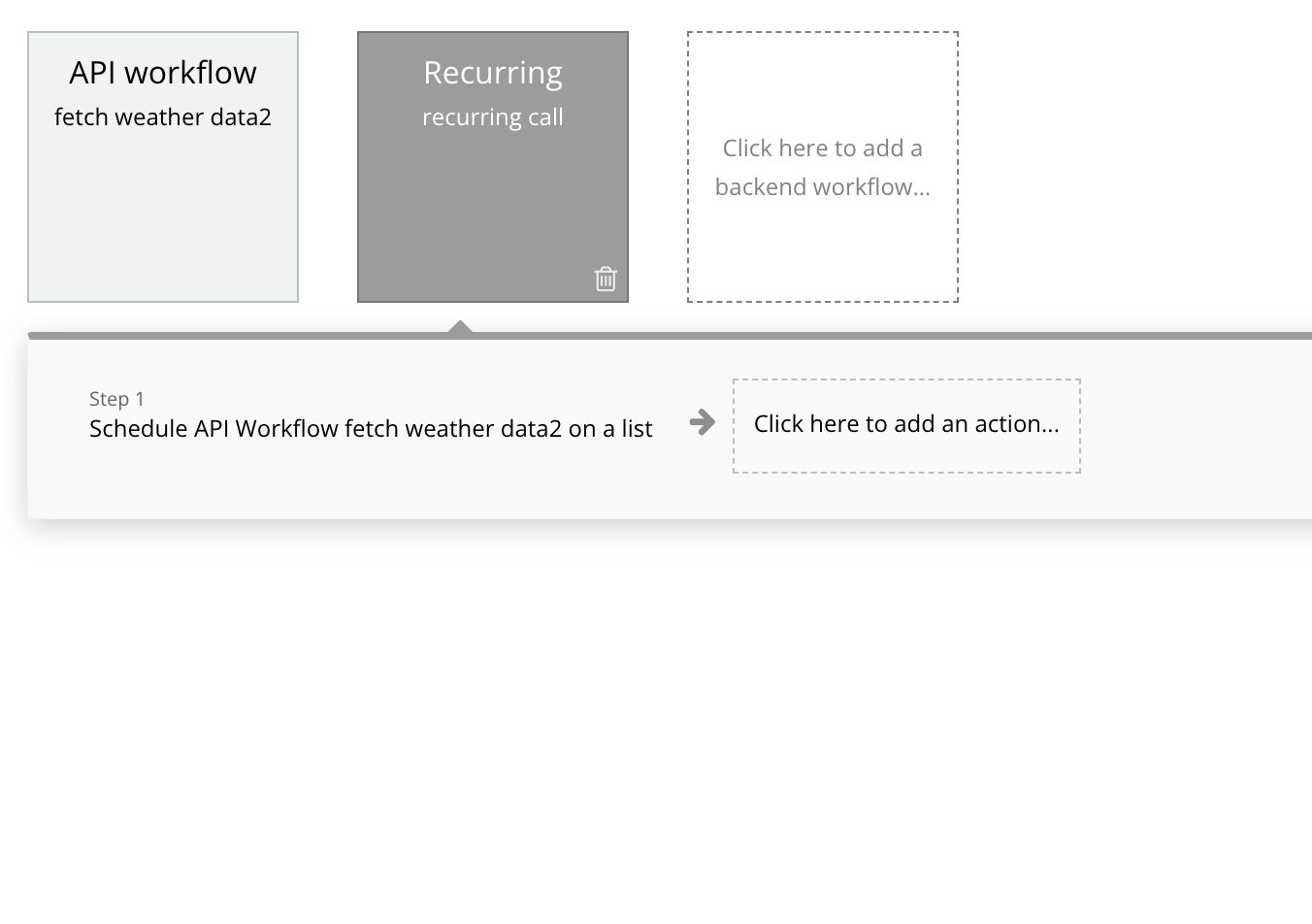This screenshot has height=924, width=1312.
Task: Select the Recurring recurring call workflow card
Action: 493,167
